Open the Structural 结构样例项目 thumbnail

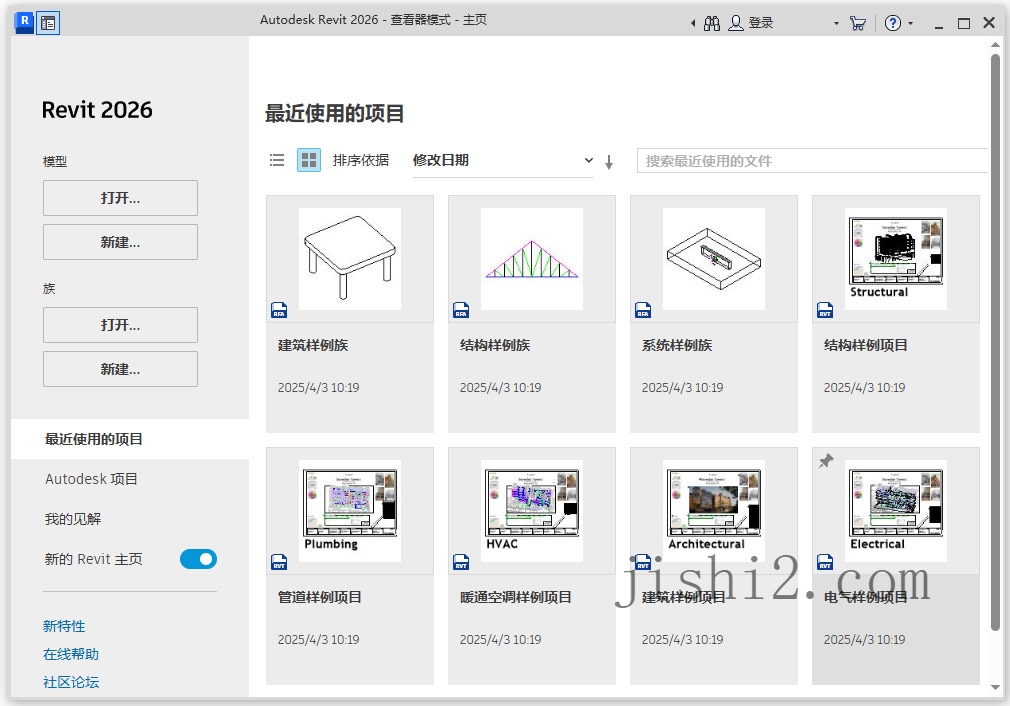pyautogui.click(x=896, y=259)
